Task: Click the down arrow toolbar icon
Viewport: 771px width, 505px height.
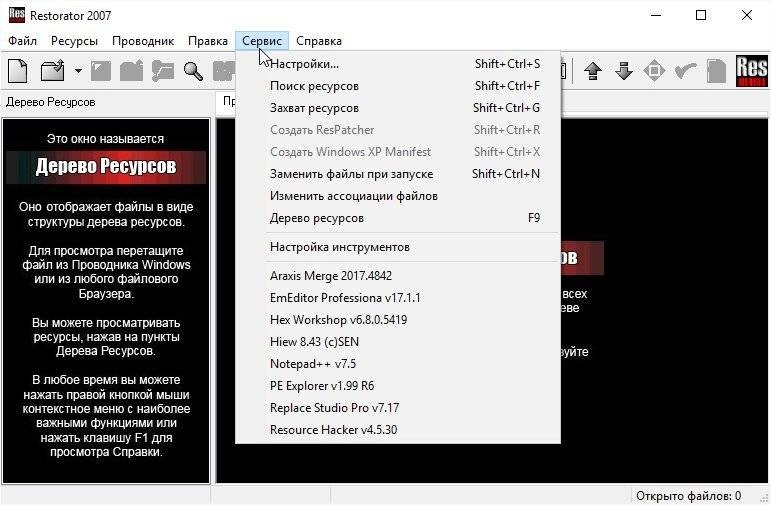Action: coord(624,71)
